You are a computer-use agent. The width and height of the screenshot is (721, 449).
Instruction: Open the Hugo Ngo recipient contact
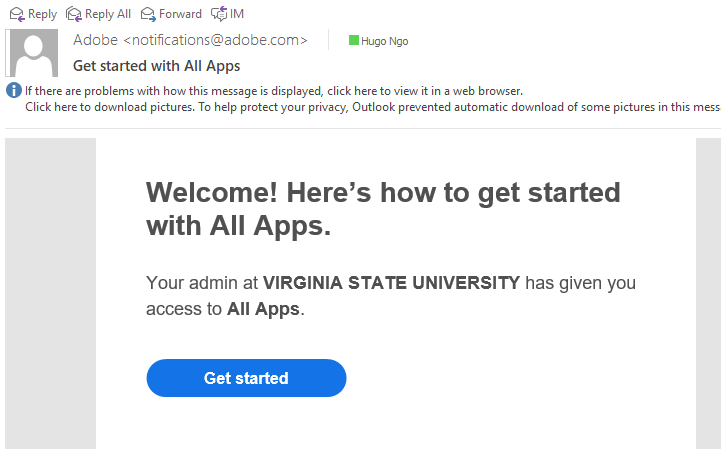click(384, 41)
